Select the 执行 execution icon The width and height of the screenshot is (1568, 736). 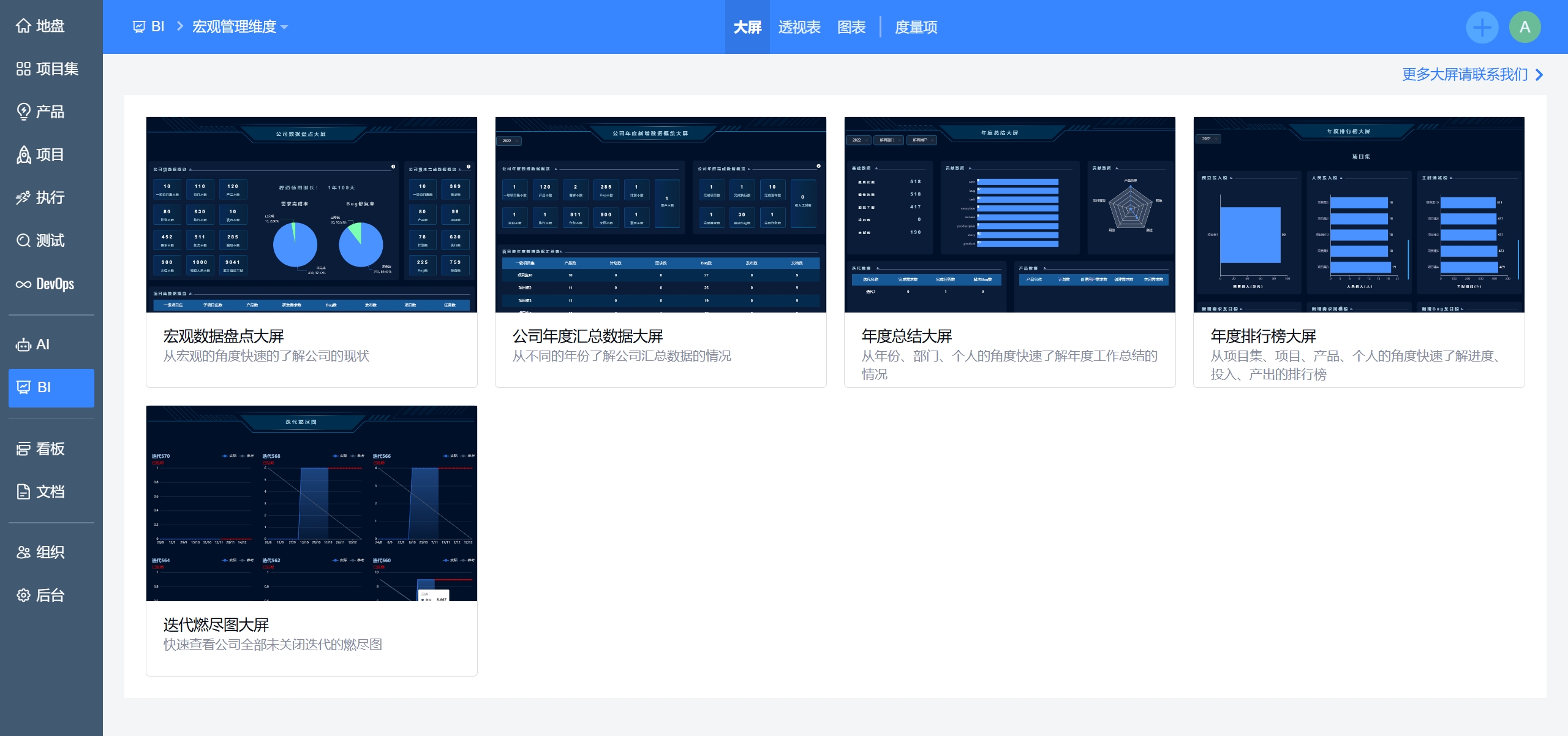click(23, 197)
